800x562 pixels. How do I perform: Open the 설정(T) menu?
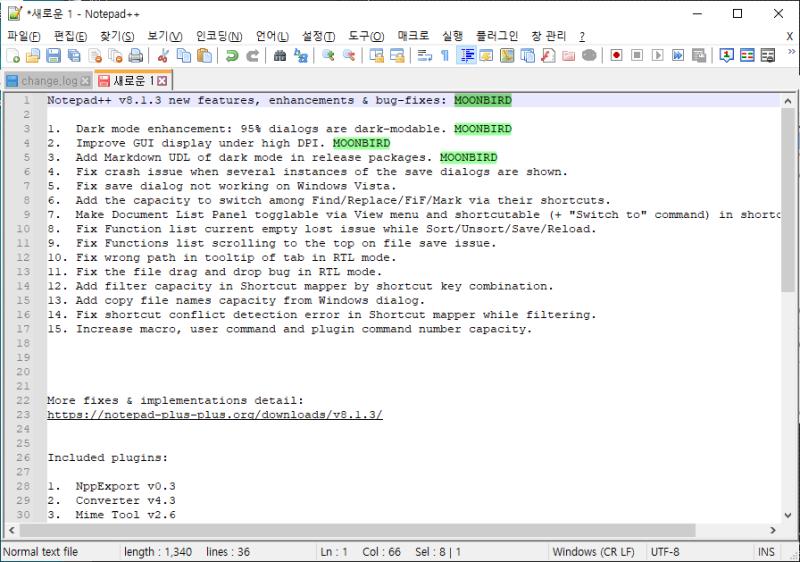point(319,36)
